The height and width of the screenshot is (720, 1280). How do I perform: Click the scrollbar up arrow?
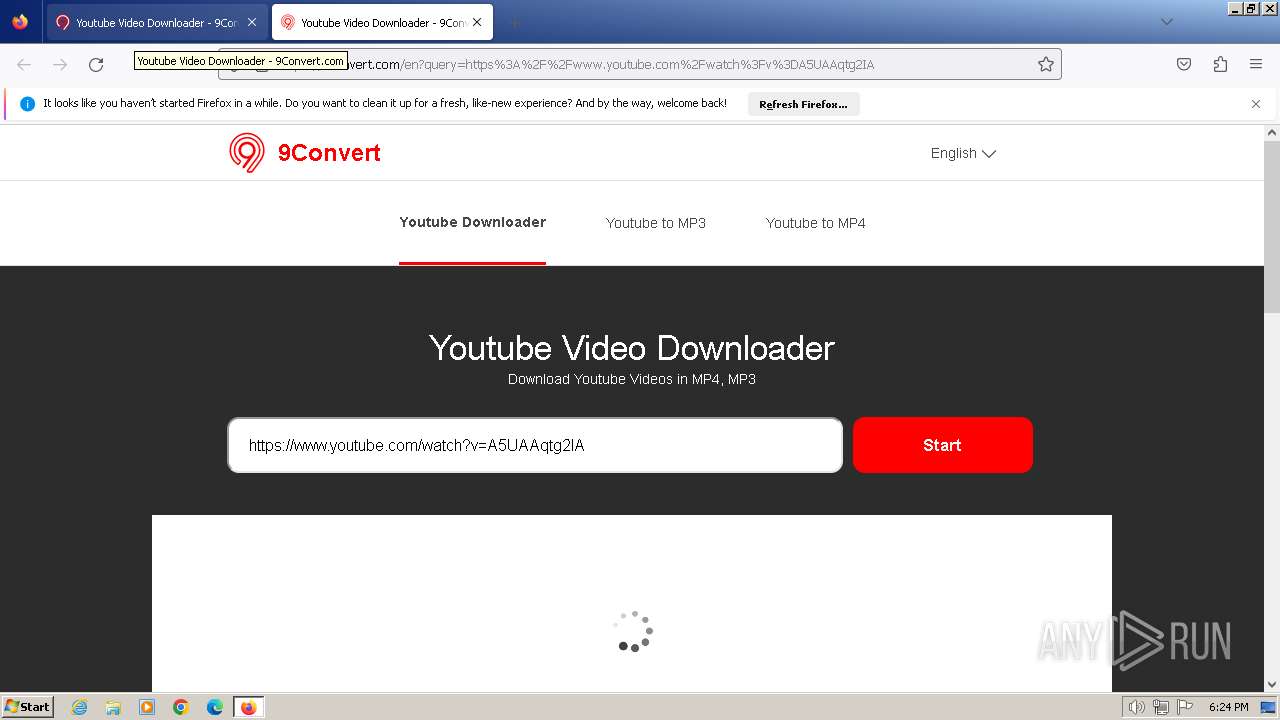(1272, 132)
